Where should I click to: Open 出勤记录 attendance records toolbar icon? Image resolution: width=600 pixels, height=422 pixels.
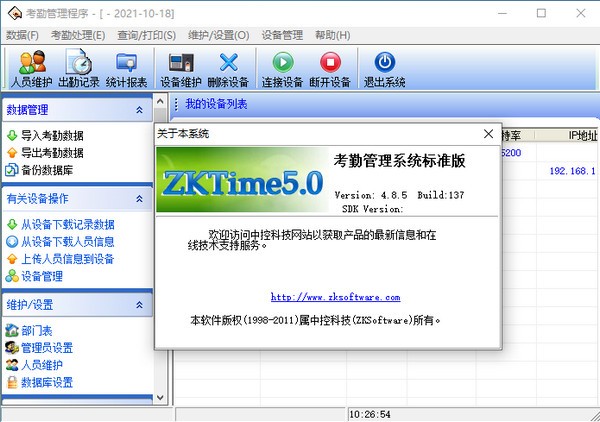79,61
